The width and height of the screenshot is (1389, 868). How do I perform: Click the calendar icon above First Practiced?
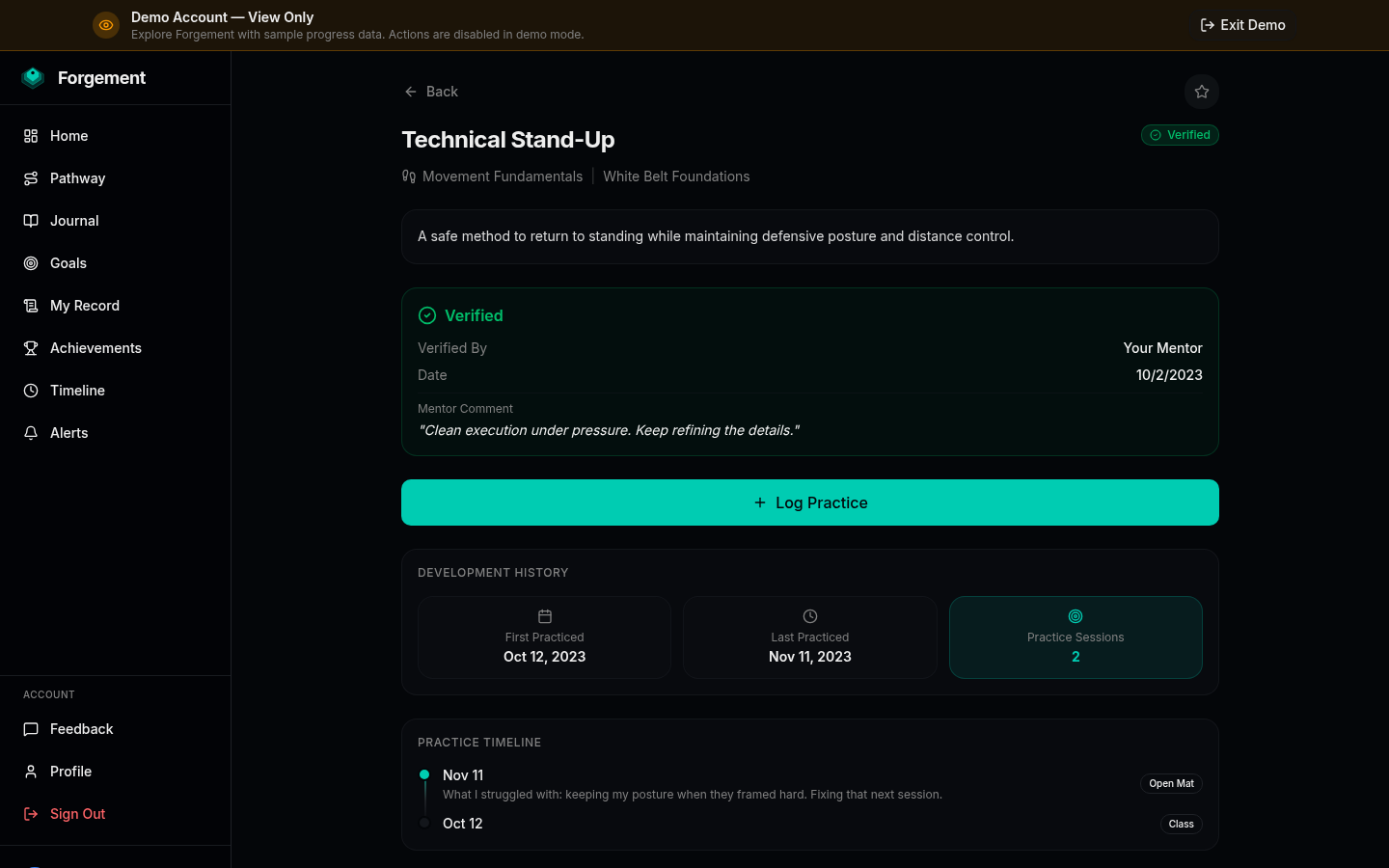545,616
